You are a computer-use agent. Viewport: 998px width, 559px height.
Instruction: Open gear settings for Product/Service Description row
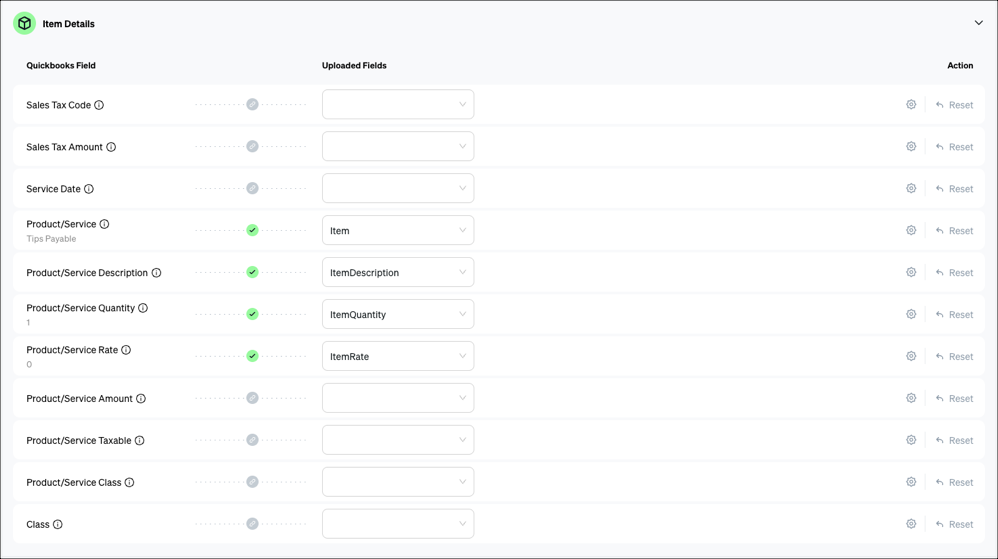[x=911, y=272]
